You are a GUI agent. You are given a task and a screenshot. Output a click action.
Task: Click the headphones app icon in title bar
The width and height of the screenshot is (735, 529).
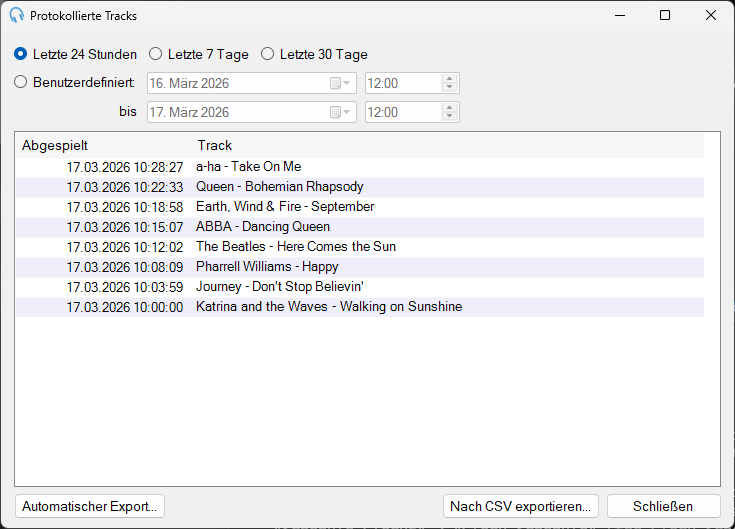(x=16, y=15)
